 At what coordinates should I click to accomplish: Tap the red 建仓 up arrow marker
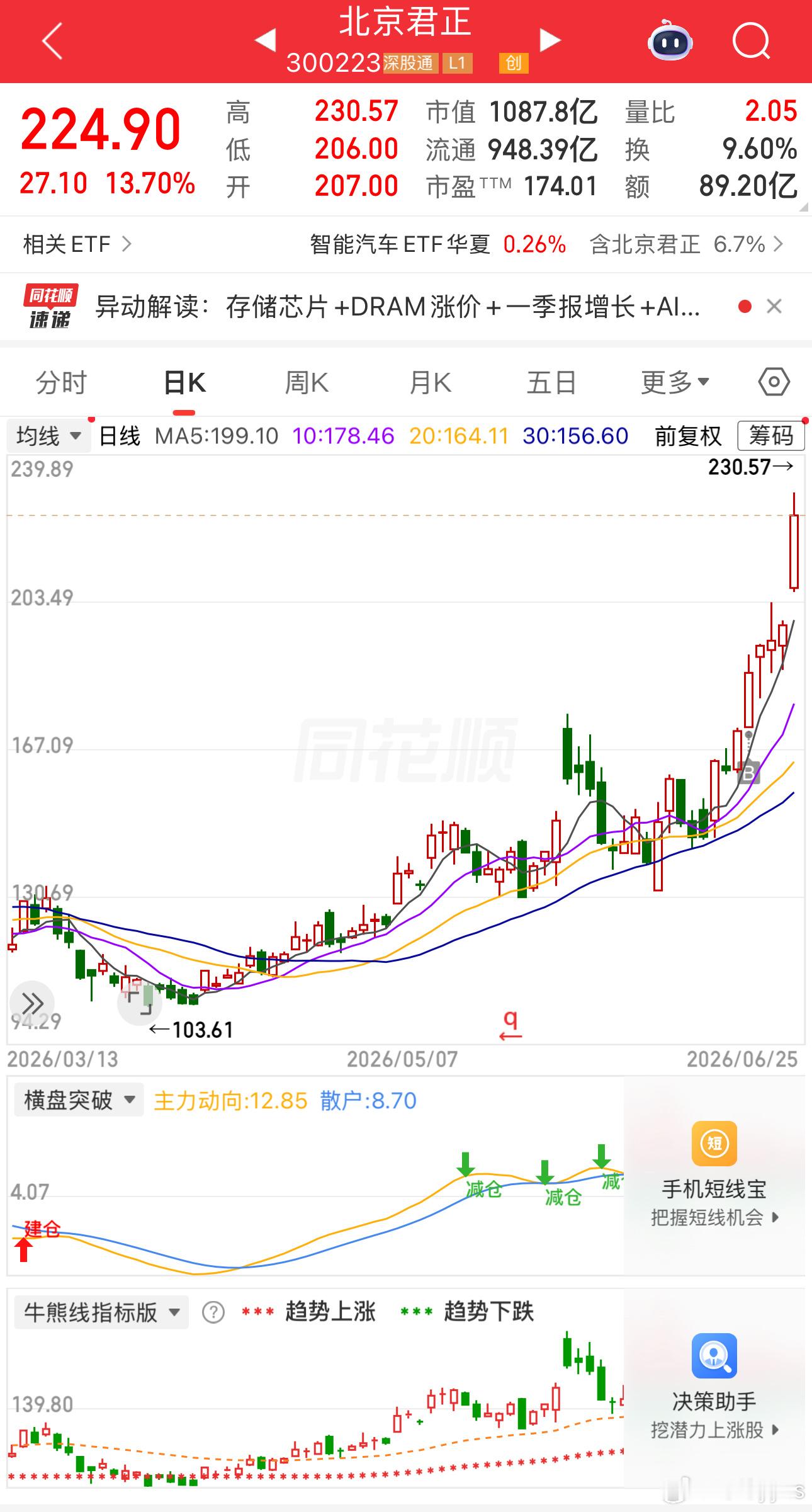[24, 1249]
